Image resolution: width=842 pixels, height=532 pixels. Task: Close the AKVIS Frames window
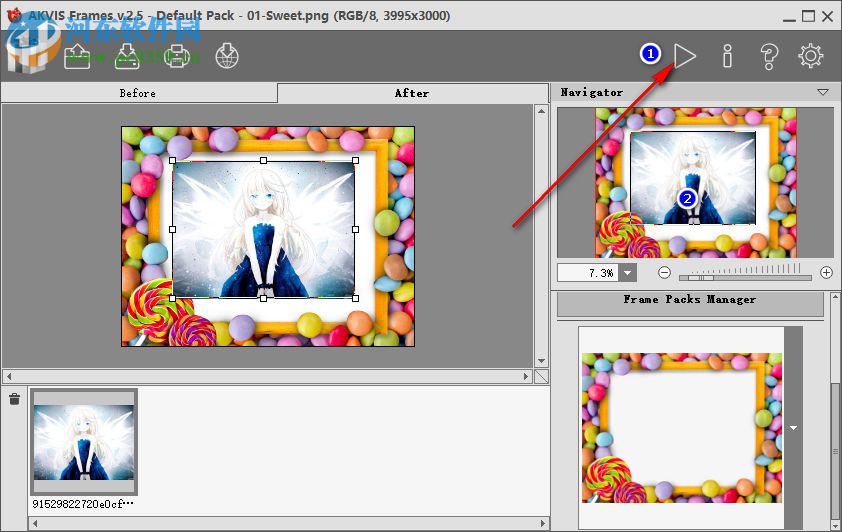(828, 16)
